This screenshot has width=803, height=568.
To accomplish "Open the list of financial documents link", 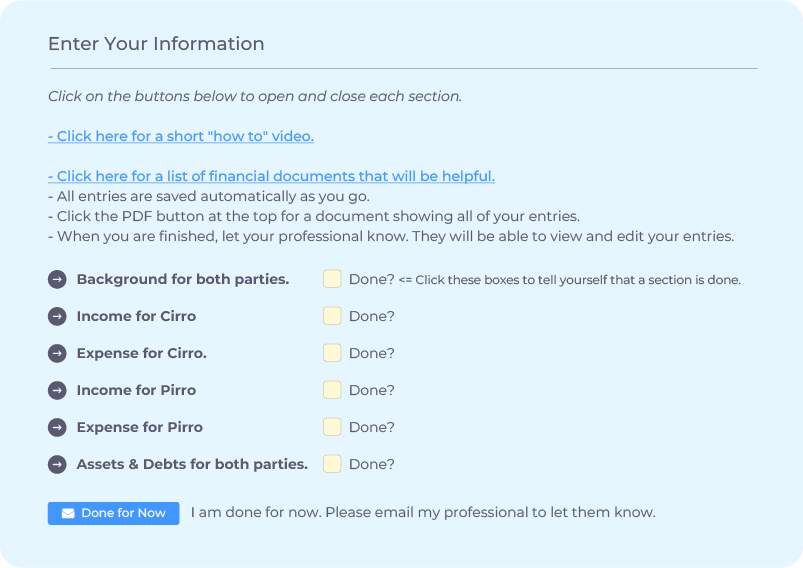I will 271,176.
